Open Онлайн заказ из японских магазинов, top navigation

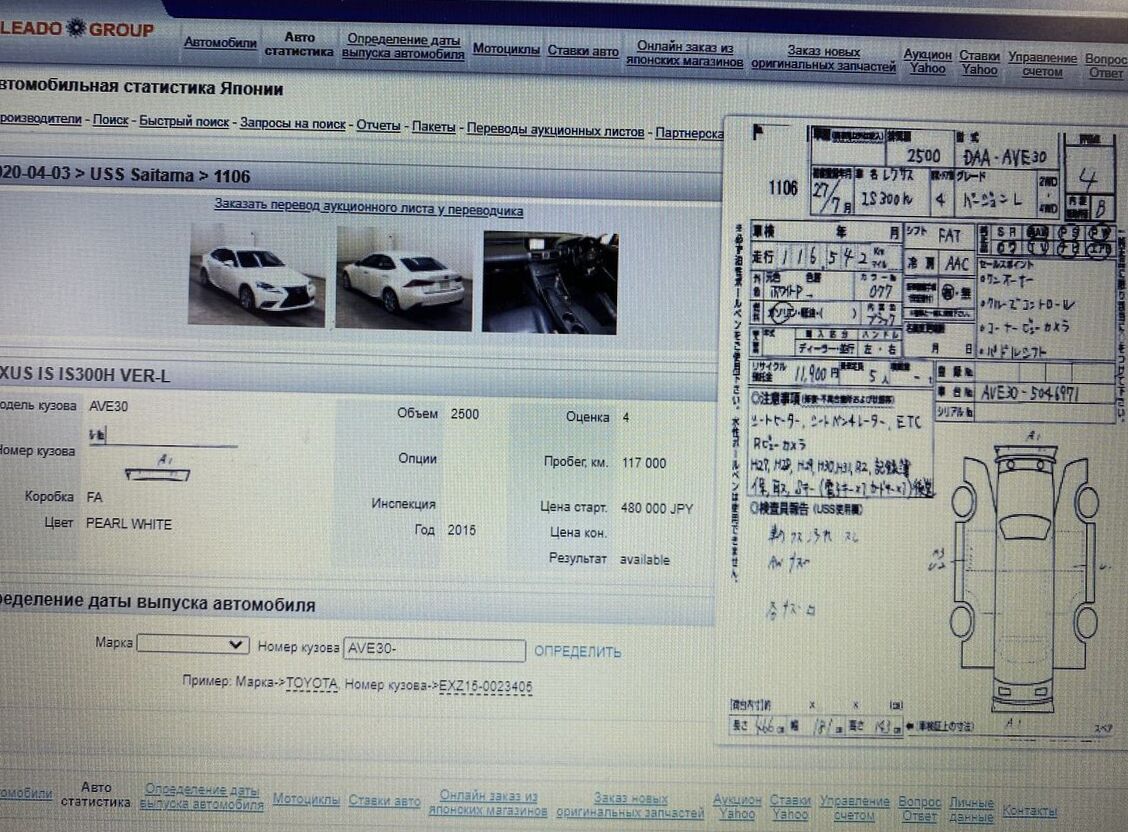click(684, 54)
